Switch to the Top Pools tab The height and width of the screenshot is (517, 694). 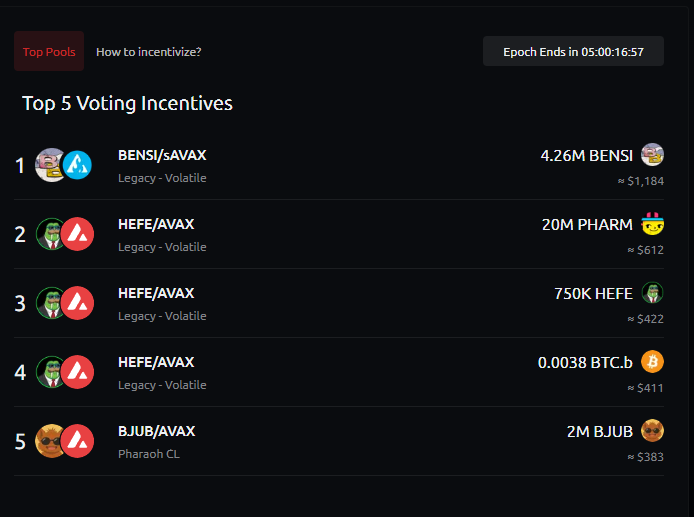49,51
